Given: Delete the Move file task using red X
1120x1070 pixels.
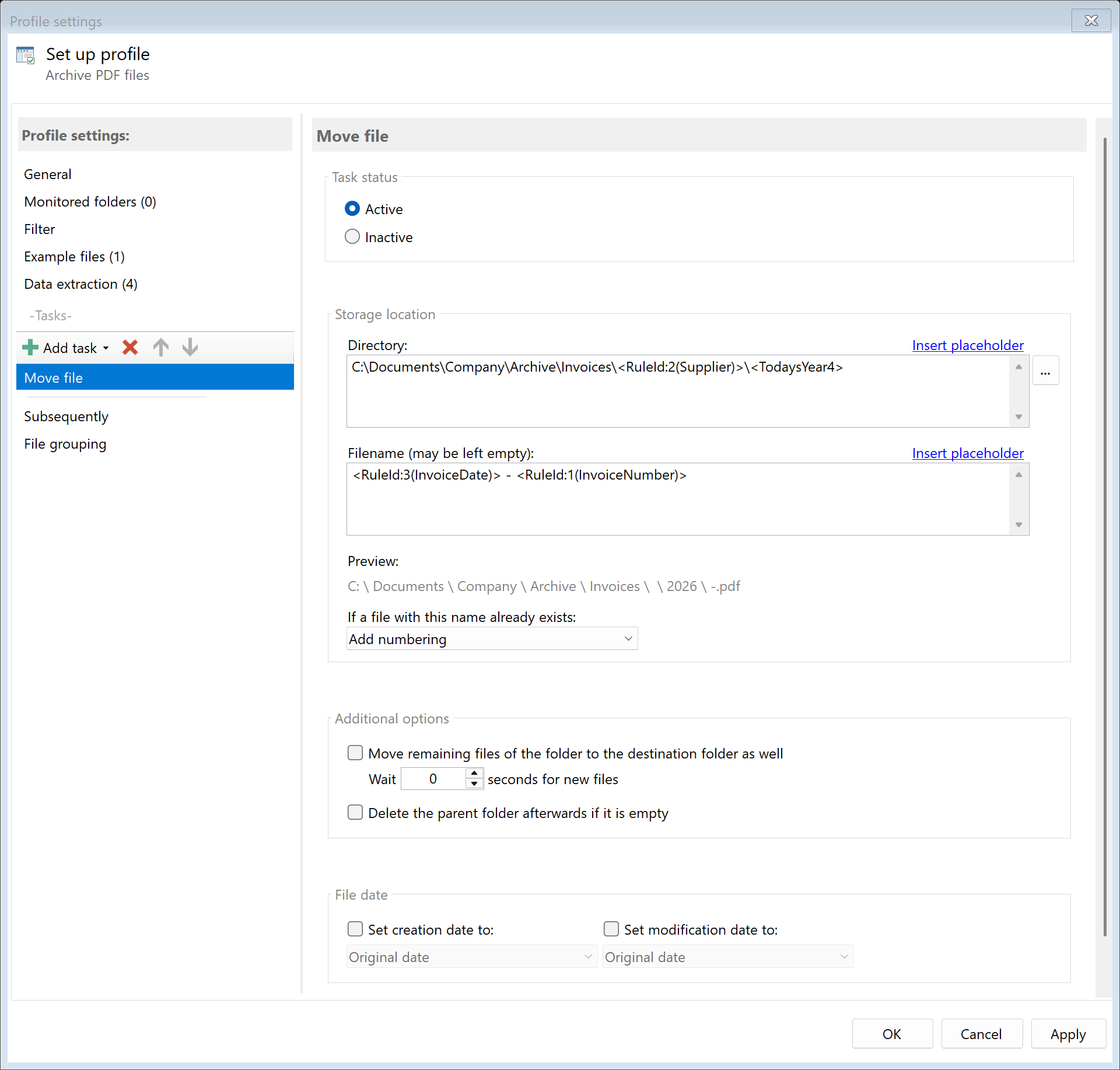Looking at the screenshot, I should pyautogui.click(x=129, y=347).
